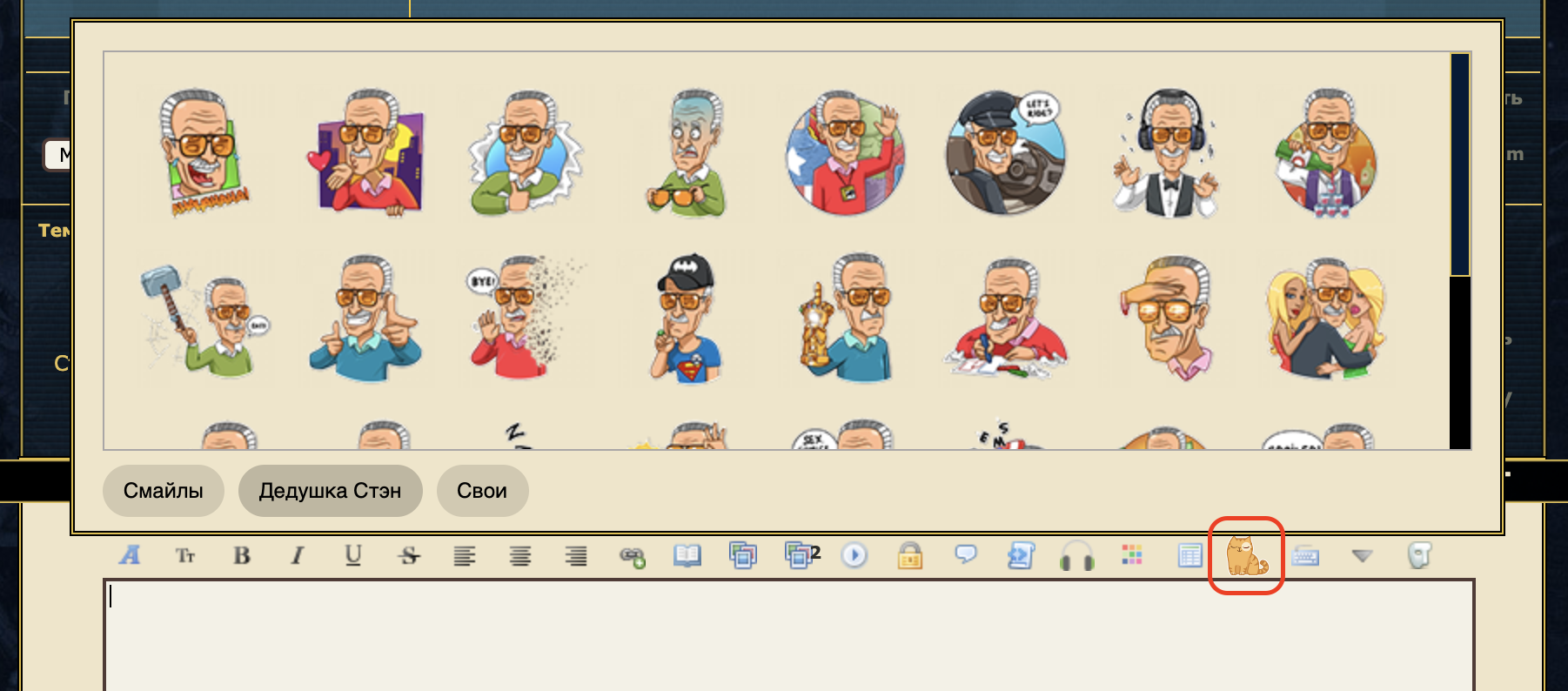1568x691 pixels.
Task: Pick the Stan with red heart sticker
Action: tap(366, 152)
